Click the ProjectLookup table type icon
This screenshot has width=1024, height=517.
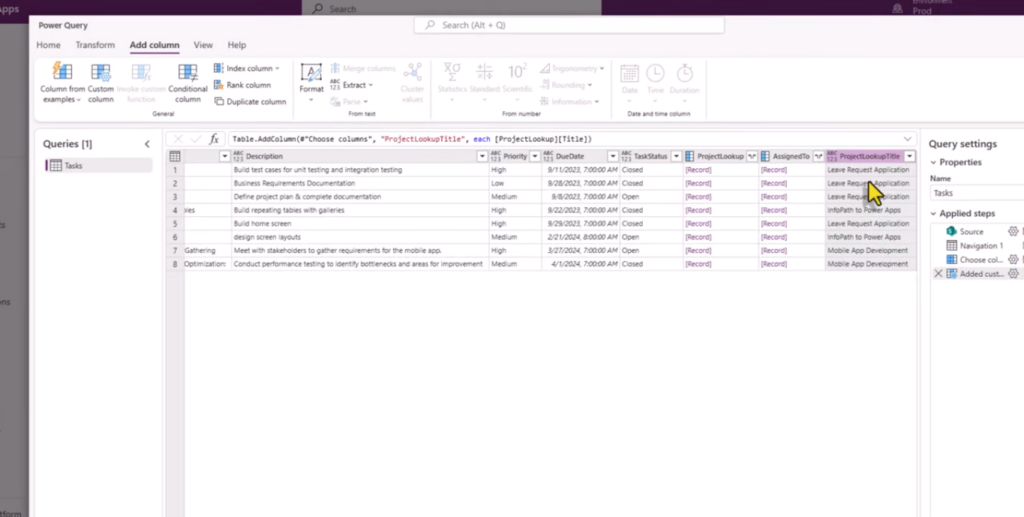tap(690, 156)
